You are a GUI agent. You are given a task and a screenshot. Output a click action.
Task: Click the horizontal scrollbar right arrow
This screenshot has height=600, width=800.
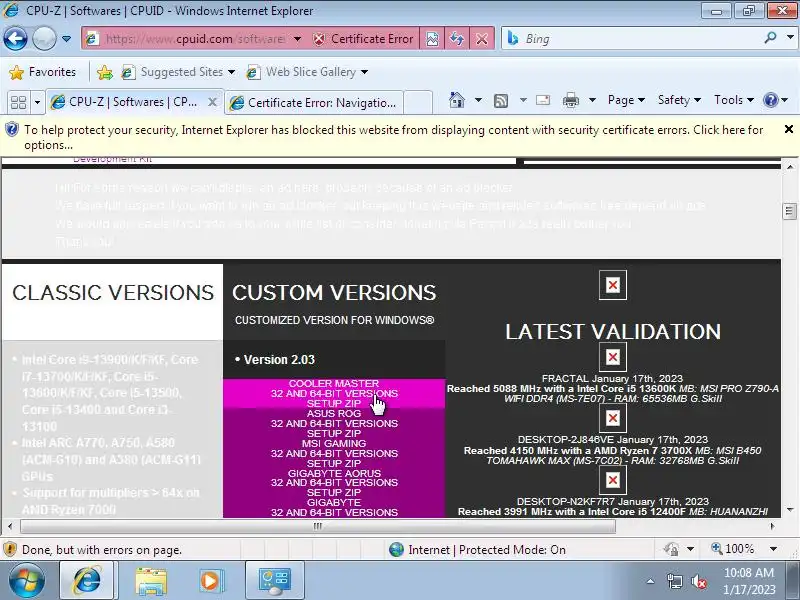click(x=772, y=526)
